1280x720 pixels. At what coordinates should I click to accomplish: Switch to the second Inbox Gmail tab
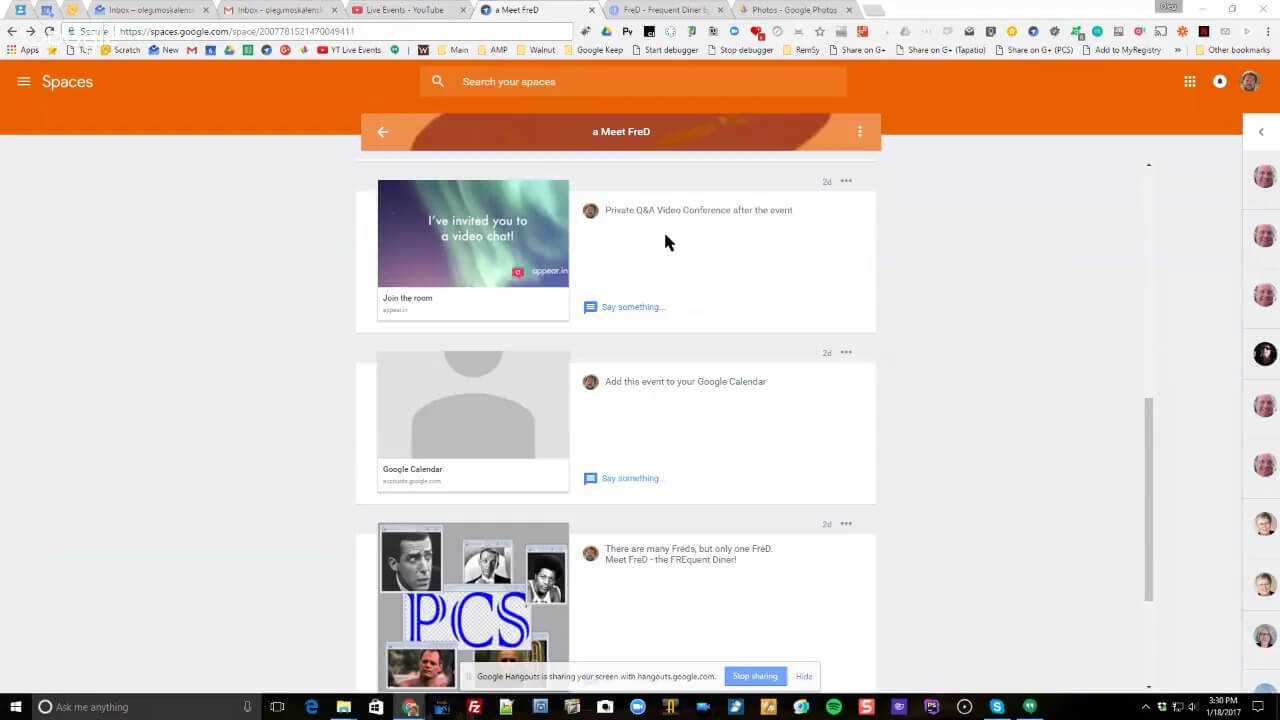(280, 10)
